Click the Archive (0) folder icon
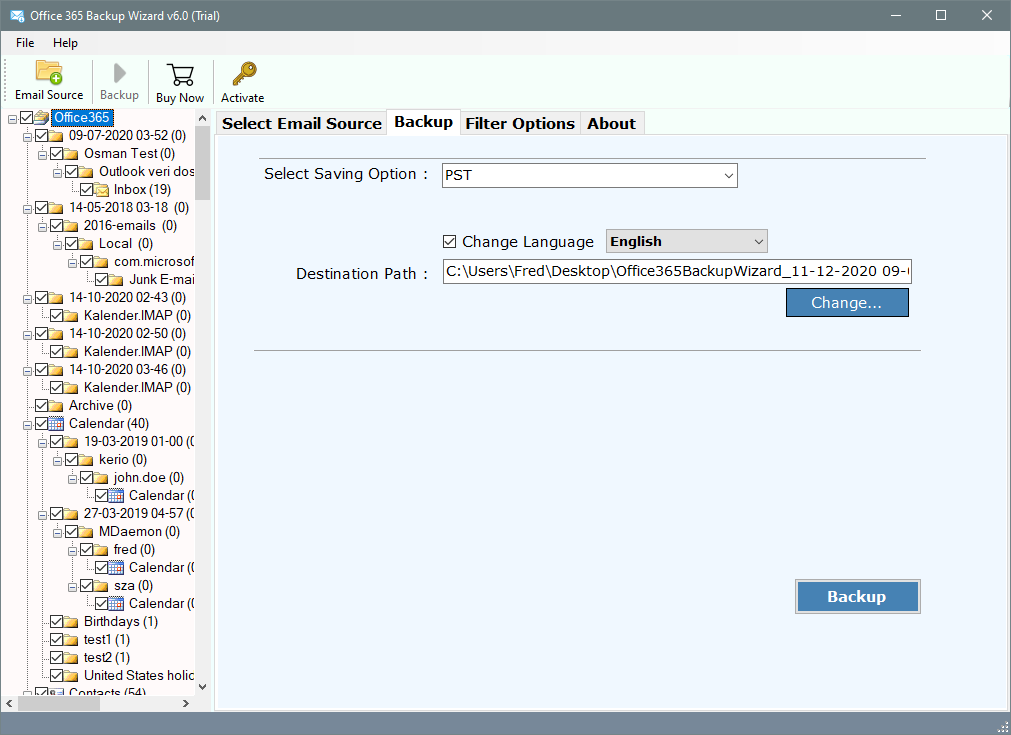Image resolution: width=1011 pixels, height=735 pixels. tap(56, 406)
